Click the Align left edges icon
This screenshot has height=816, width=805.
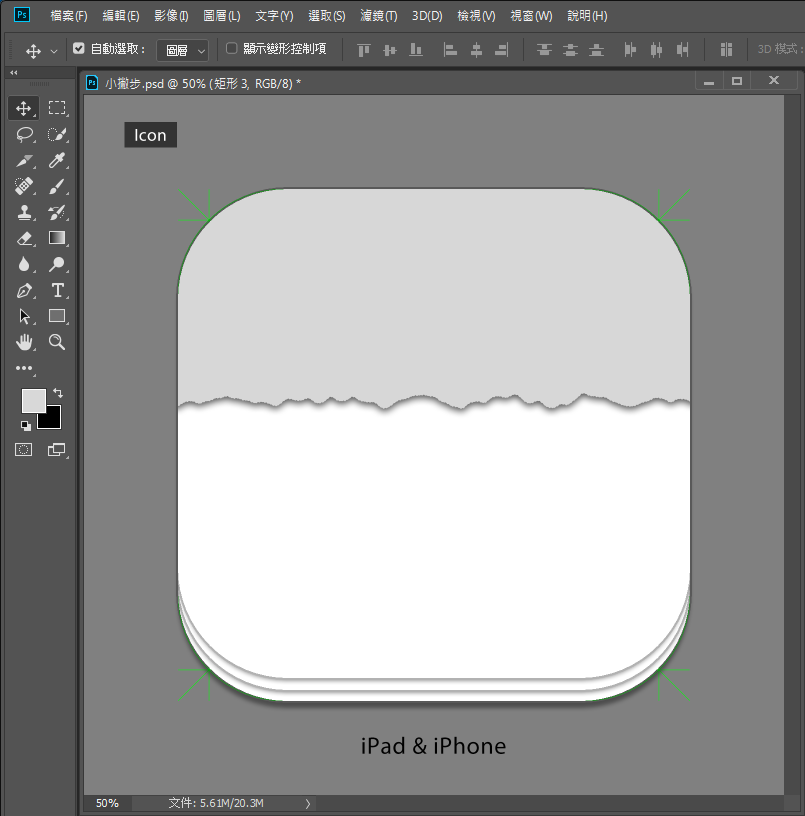[450, 50]
